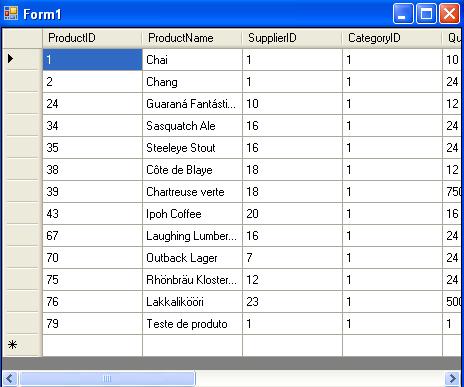The height and width of the screenshot is (387, 464).
Task: Select the current row arrow header for Chai
Action: 22,59
